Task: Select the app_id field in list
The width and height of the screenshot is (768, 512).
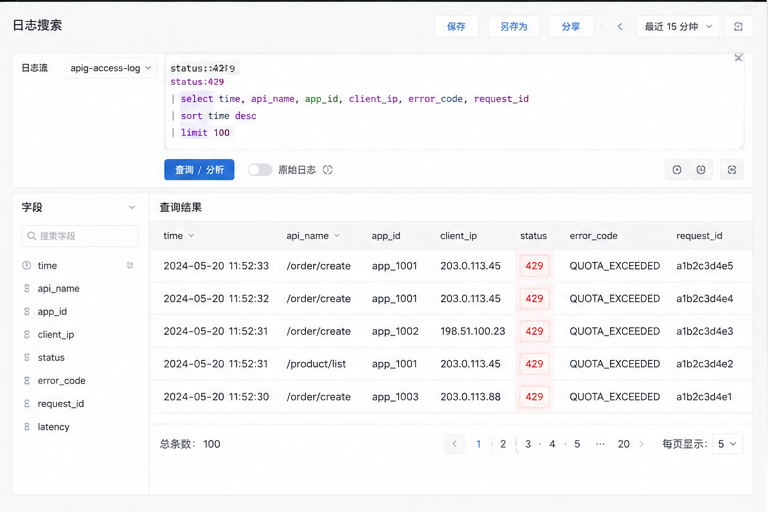Action: (x=52, y=311)
